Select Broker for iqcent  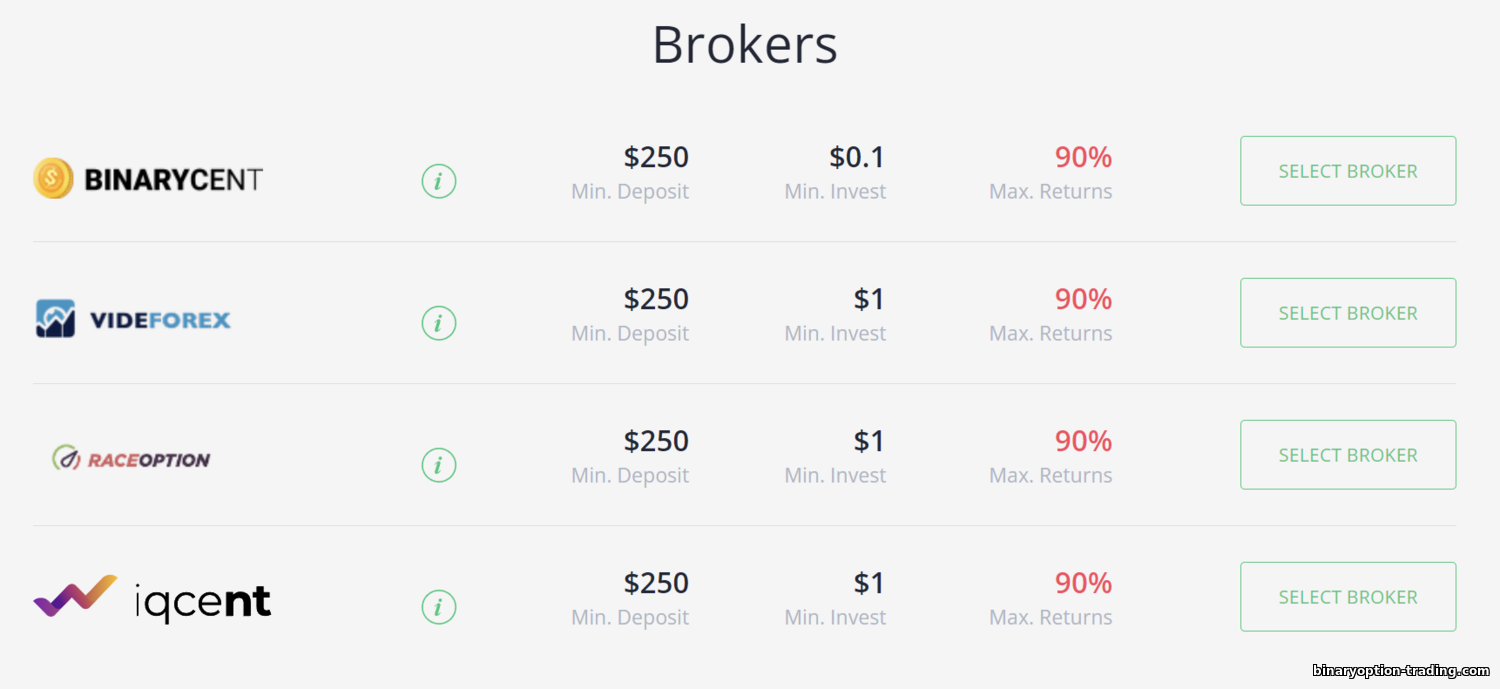pyautogui.click(x=1348, y=597)
